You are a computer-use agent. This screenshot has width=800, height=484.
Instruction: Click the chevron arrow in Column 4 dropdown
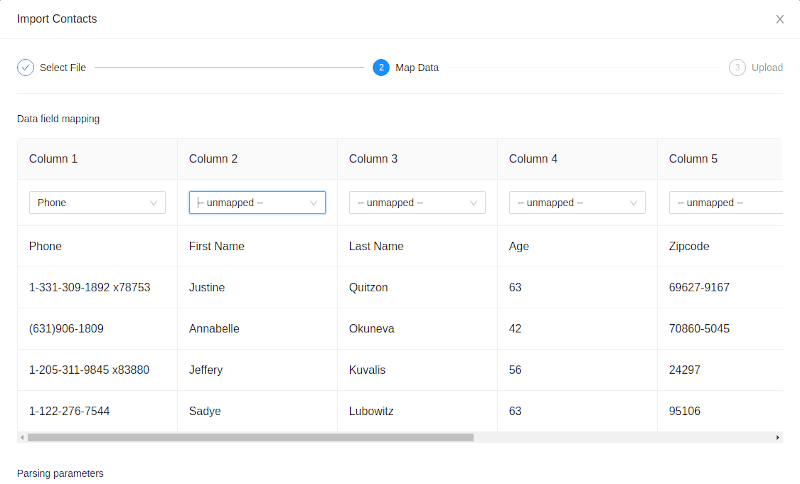pyautogui.click(x=633, y=203)
